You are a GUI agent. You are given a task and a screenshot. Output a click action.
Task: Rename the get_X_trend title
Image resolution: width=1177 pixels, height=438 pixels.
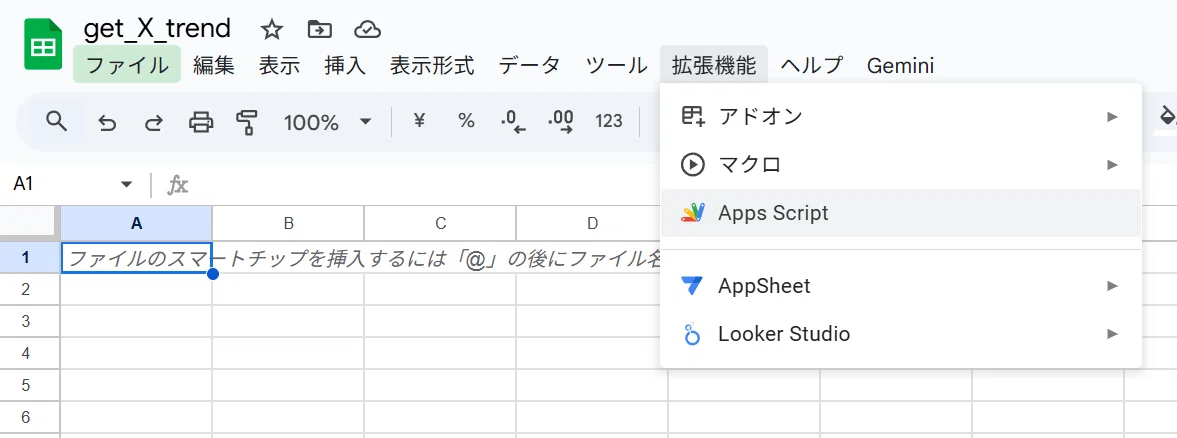157,29
